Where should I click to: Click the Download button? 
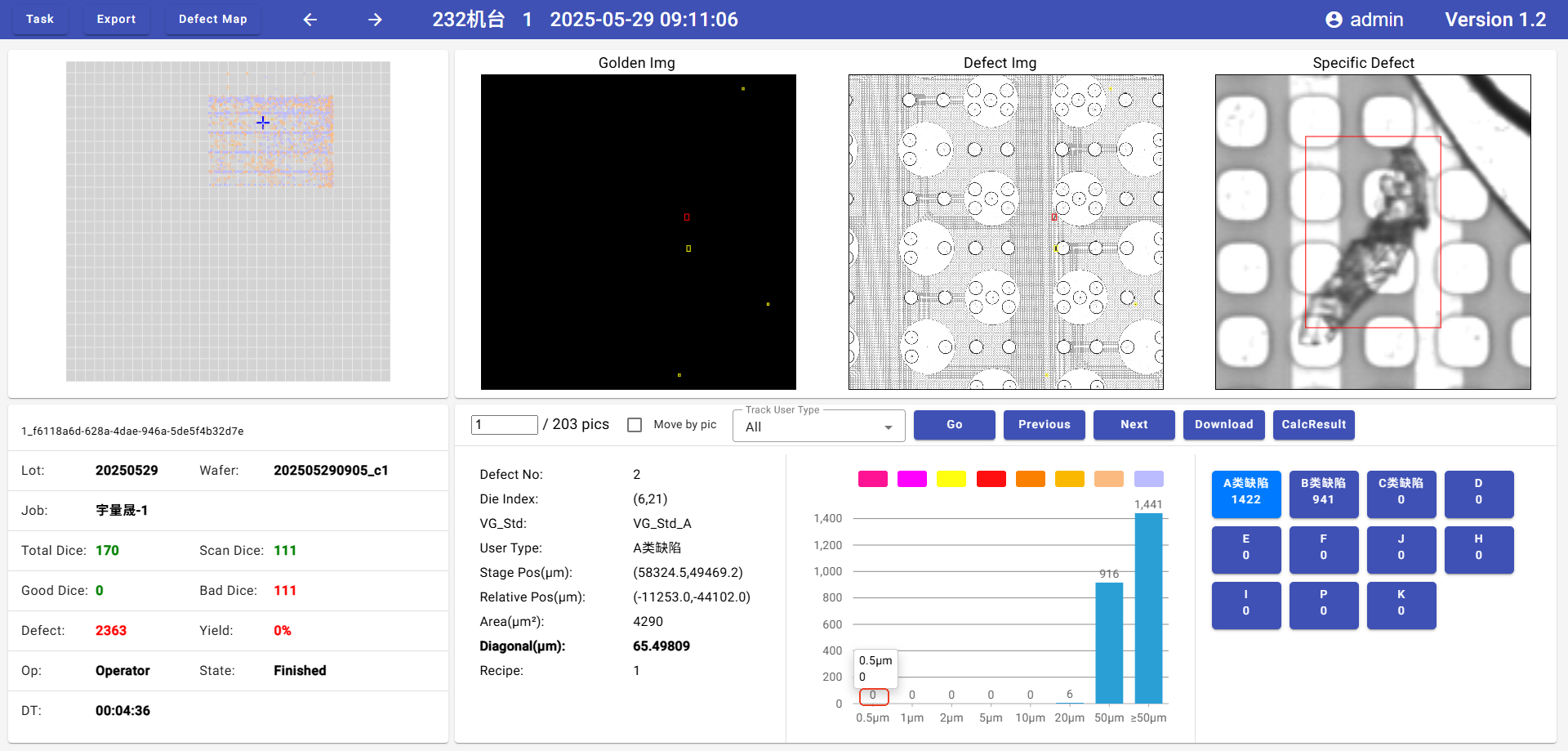coord(1223,425)
